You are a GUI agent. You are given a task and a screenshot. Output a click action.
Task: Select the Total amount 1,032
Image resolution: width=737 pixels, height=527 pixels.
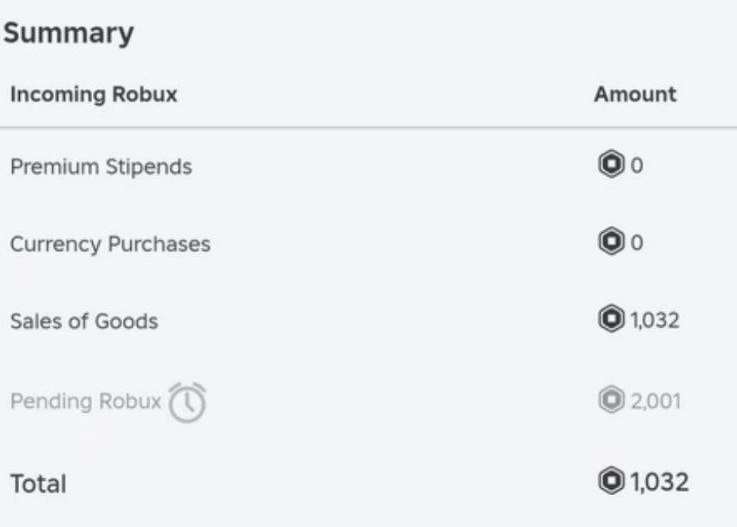point(659,482)
